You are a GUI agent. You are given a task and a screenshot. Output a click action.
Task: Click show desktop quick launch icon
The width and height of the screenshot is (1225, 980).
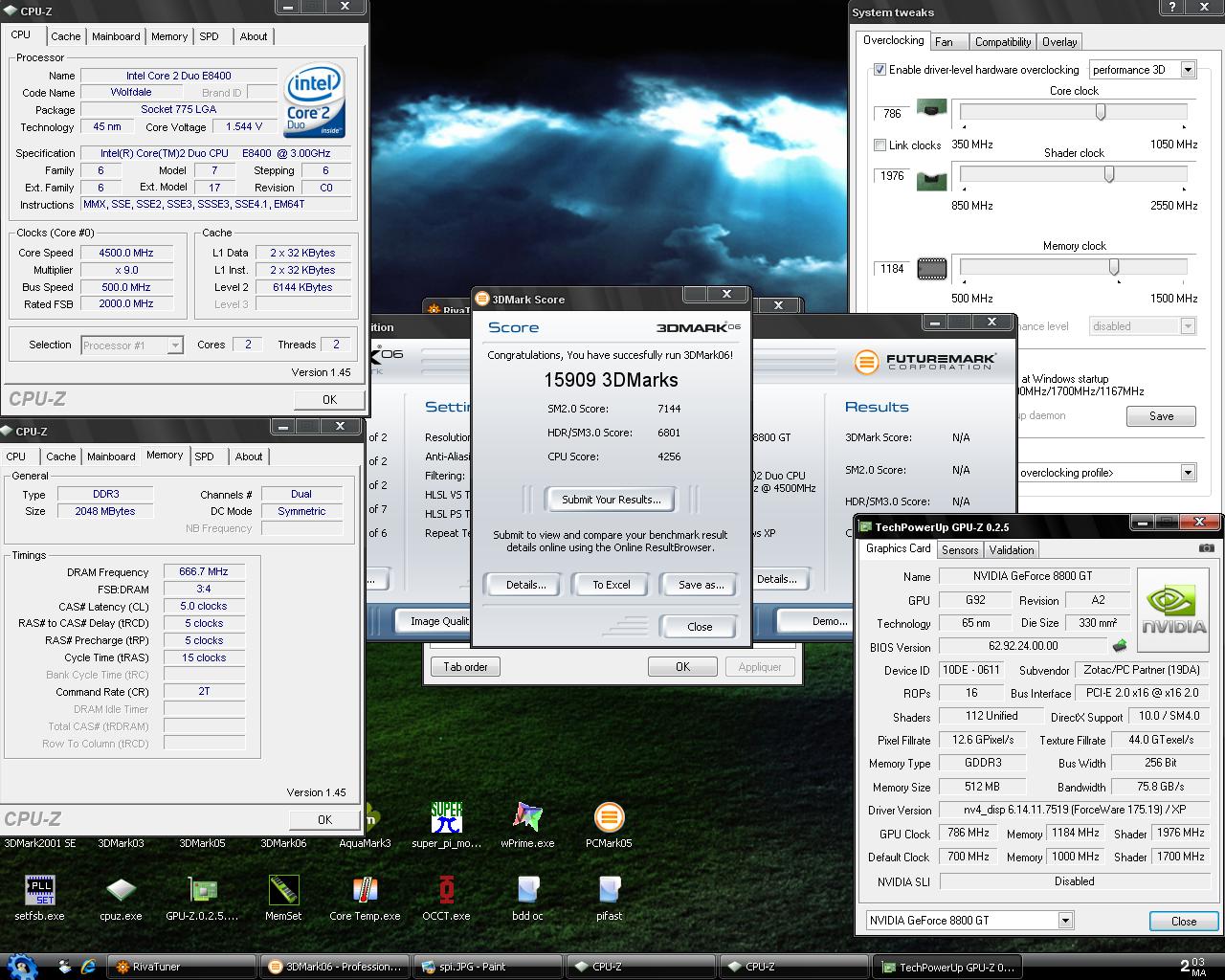tap(65, 967)
